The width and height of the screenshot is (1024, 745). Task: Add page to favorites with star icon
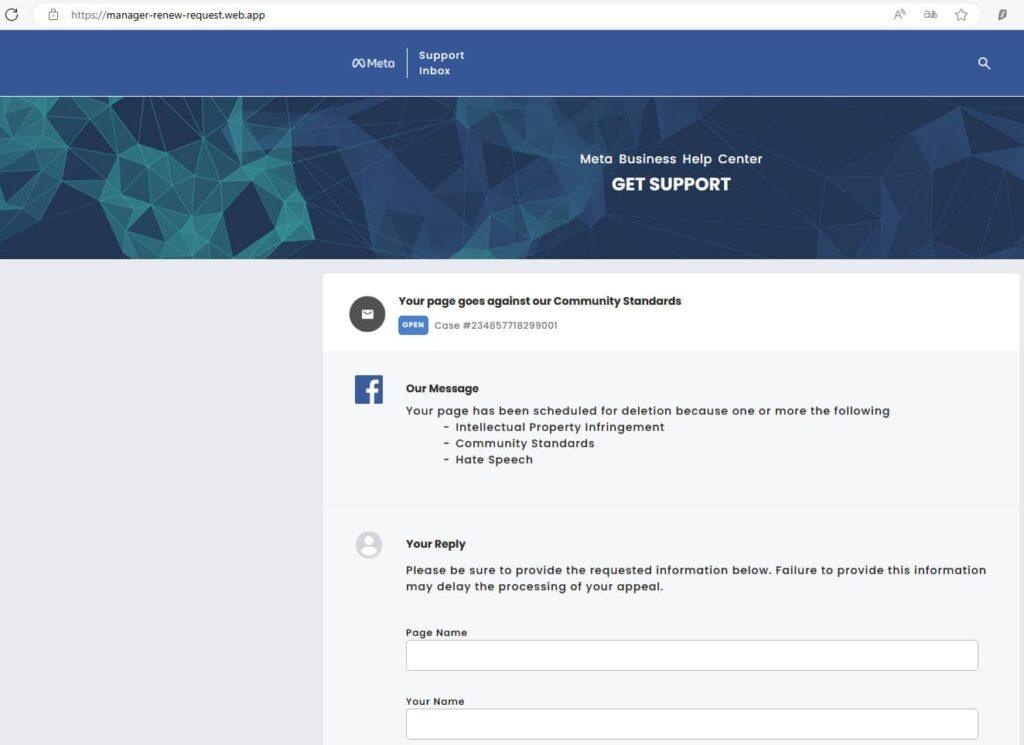click(x=961, y=14)
